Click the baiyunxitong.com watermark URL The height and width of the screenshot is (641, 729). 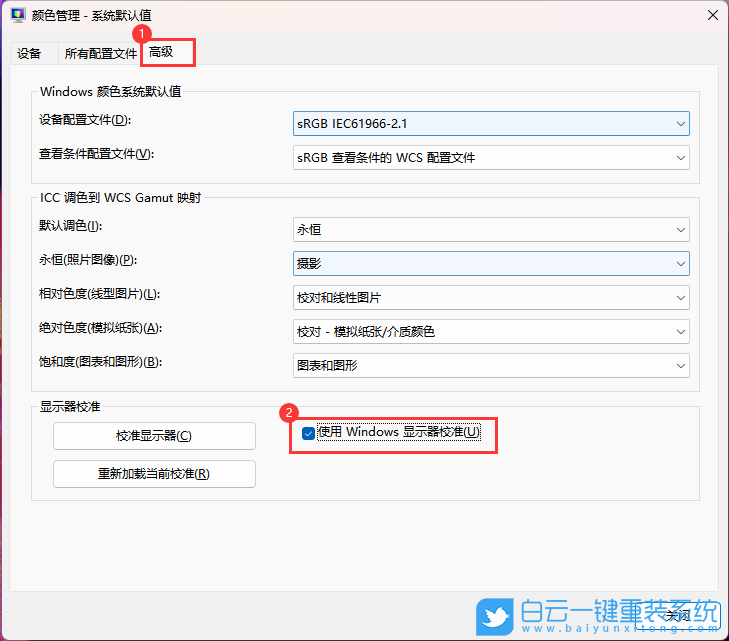pos(619,630)
